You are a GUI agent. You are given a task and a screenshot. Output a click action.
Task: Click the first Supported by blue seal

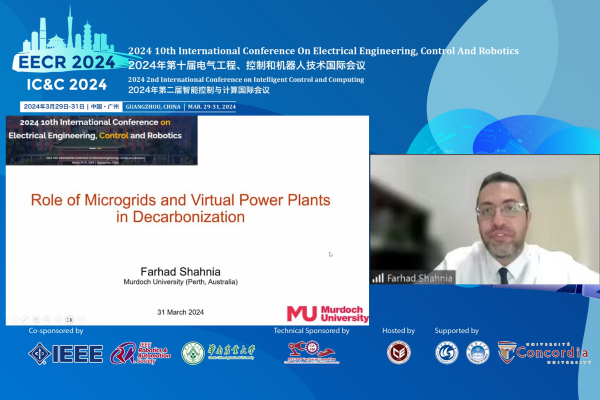click(447, 353)
